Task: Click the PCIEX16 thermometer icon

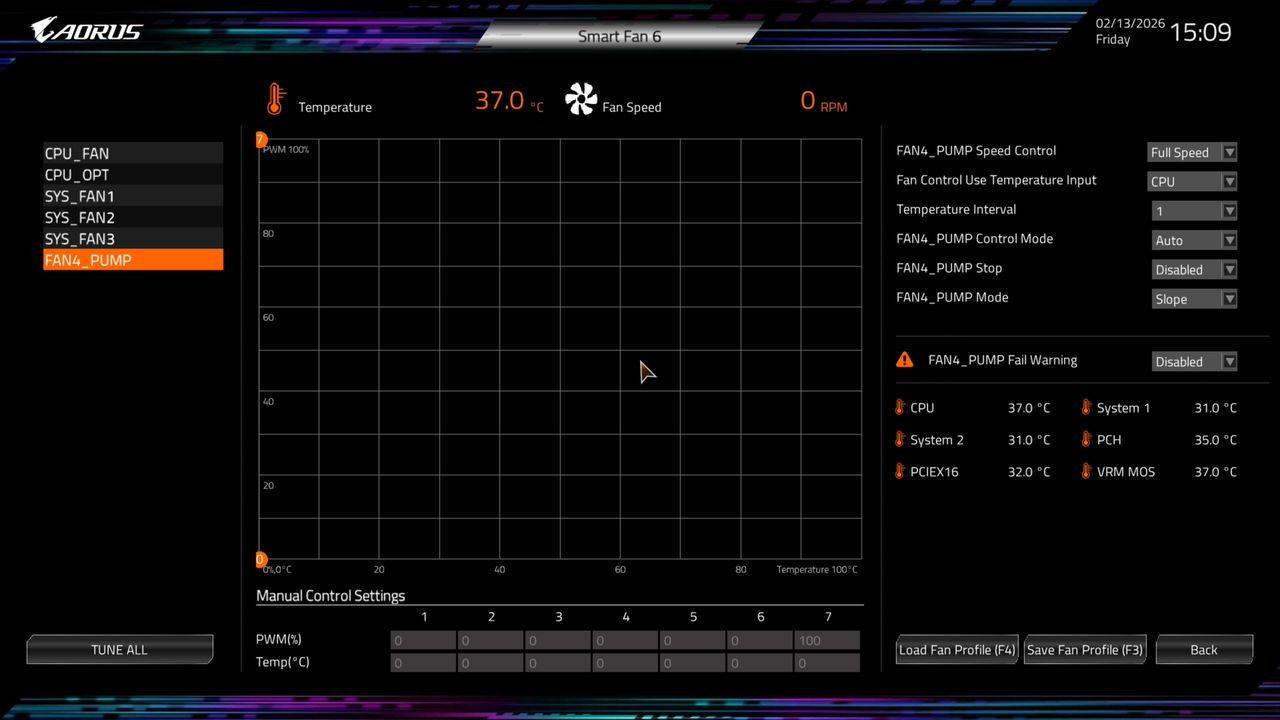Action: [x=899, y=471]
